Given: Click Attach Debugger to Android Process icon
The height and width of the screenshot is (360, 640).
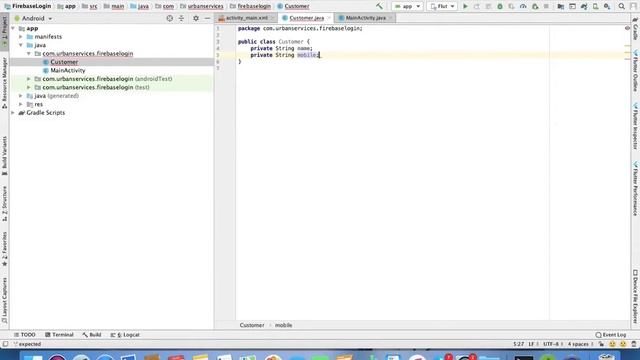Looking at the screenshot, I should pos(535,6).
